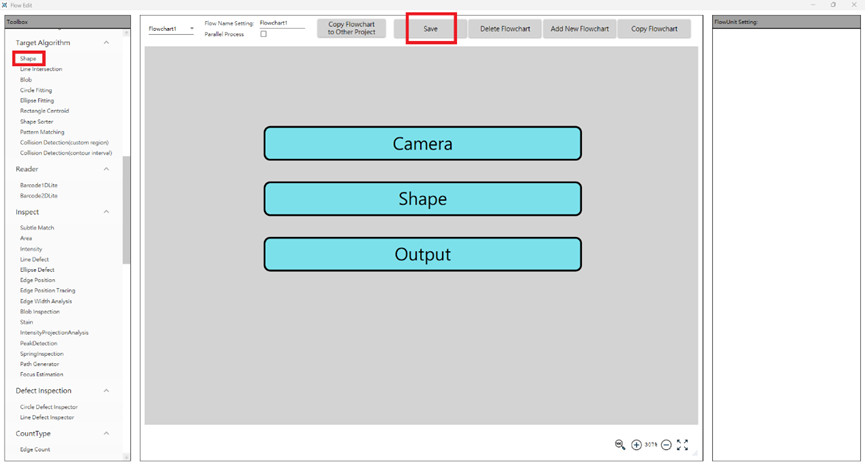Click the zoom in plus icon

pos(636,445)
